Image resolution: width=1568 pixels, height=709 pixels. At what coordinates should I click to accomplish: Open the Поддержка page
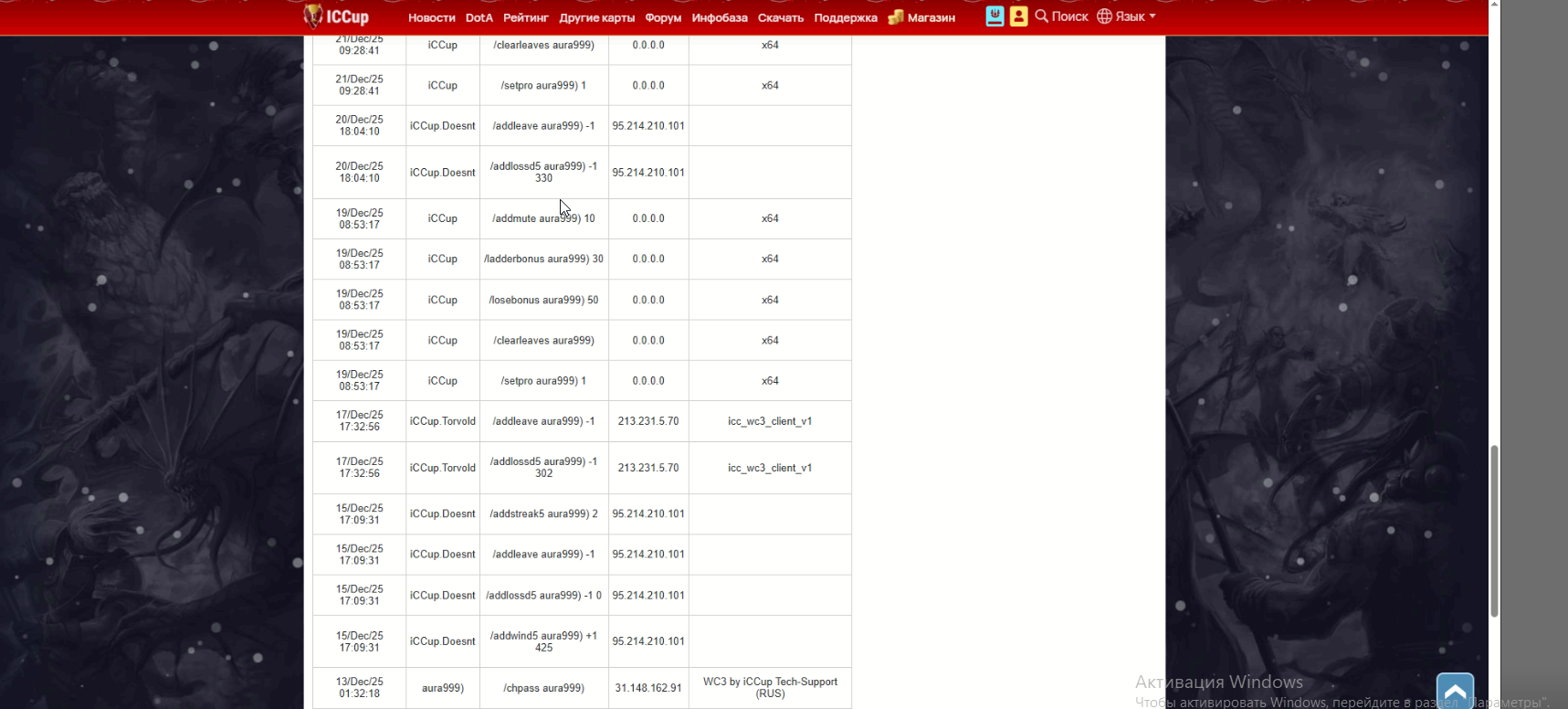846,17
